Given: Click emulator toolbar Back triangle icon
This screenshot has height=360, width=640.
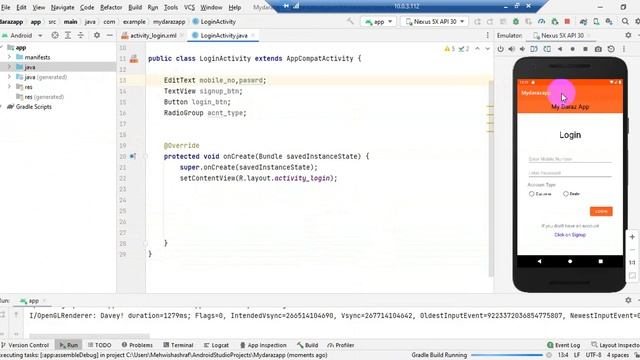Looking at the screenshot, I should (x=560, y=49).
